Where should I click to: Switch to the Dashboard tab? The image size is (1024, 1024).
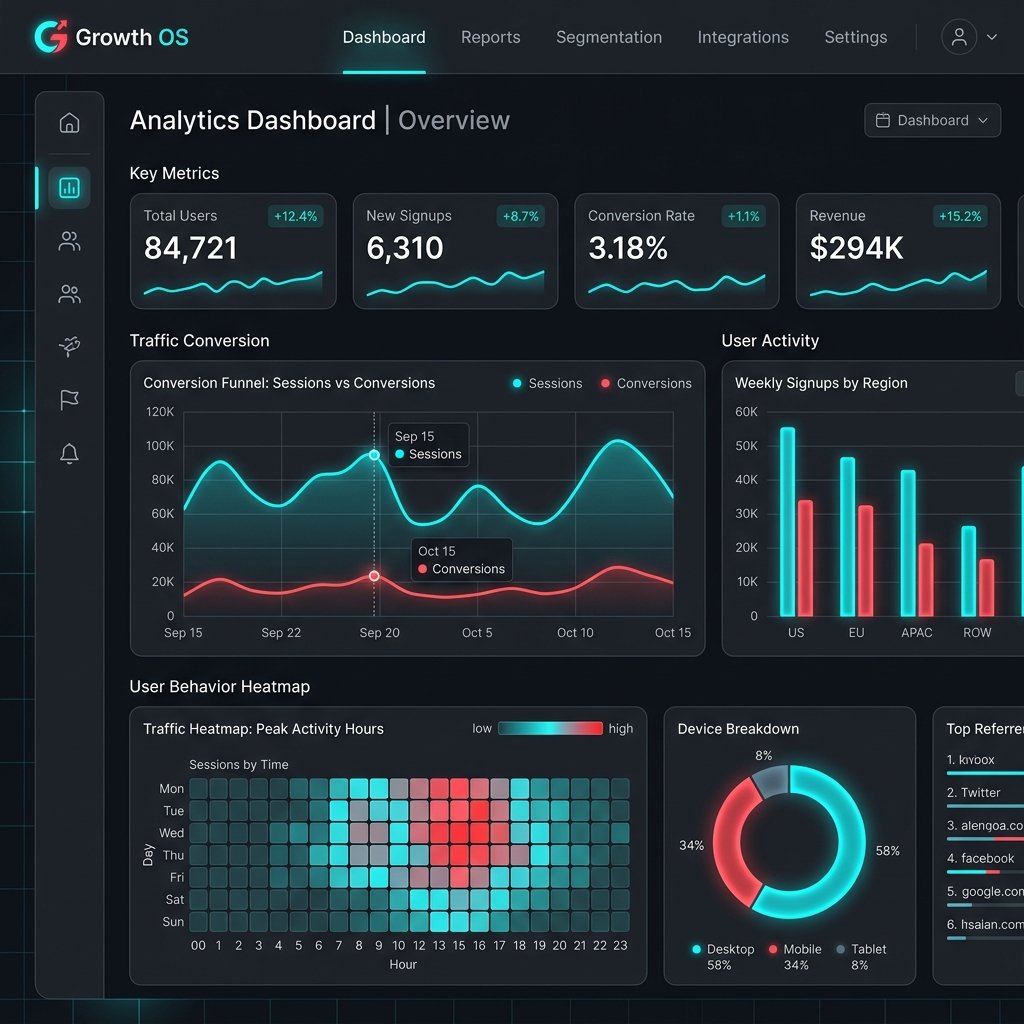[384, 37]
